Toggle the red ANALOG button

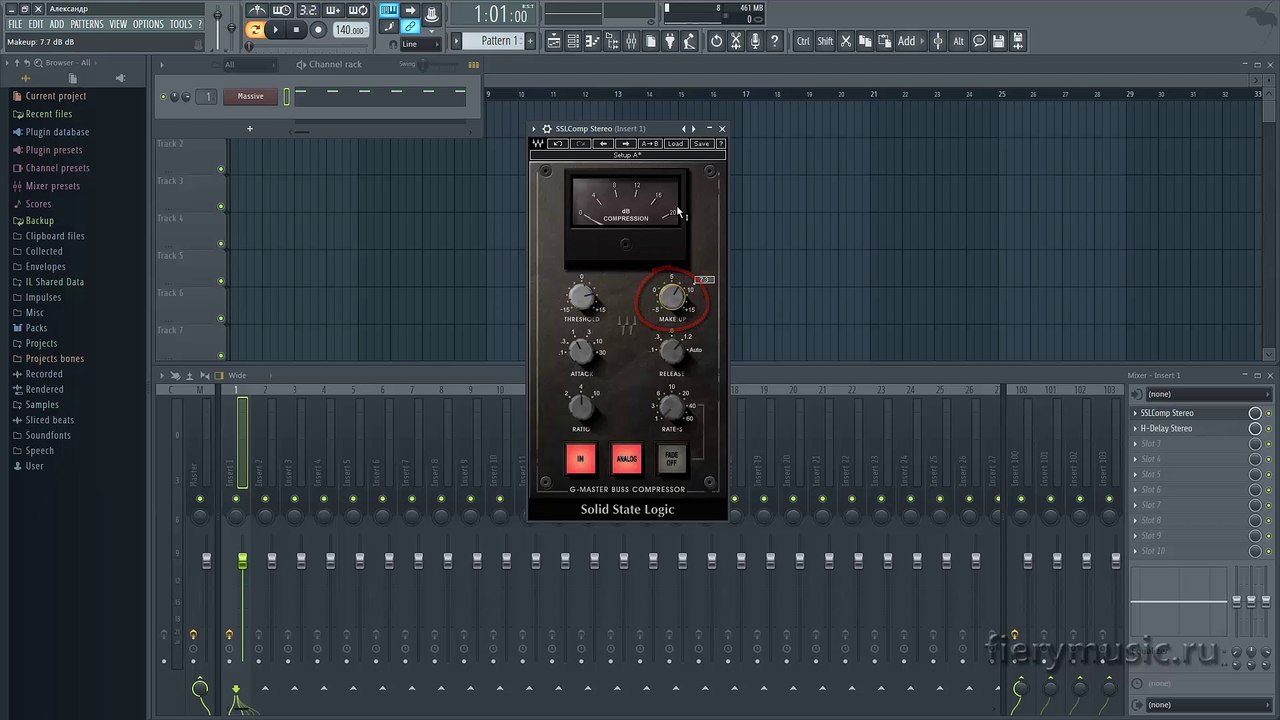(626, 459)
